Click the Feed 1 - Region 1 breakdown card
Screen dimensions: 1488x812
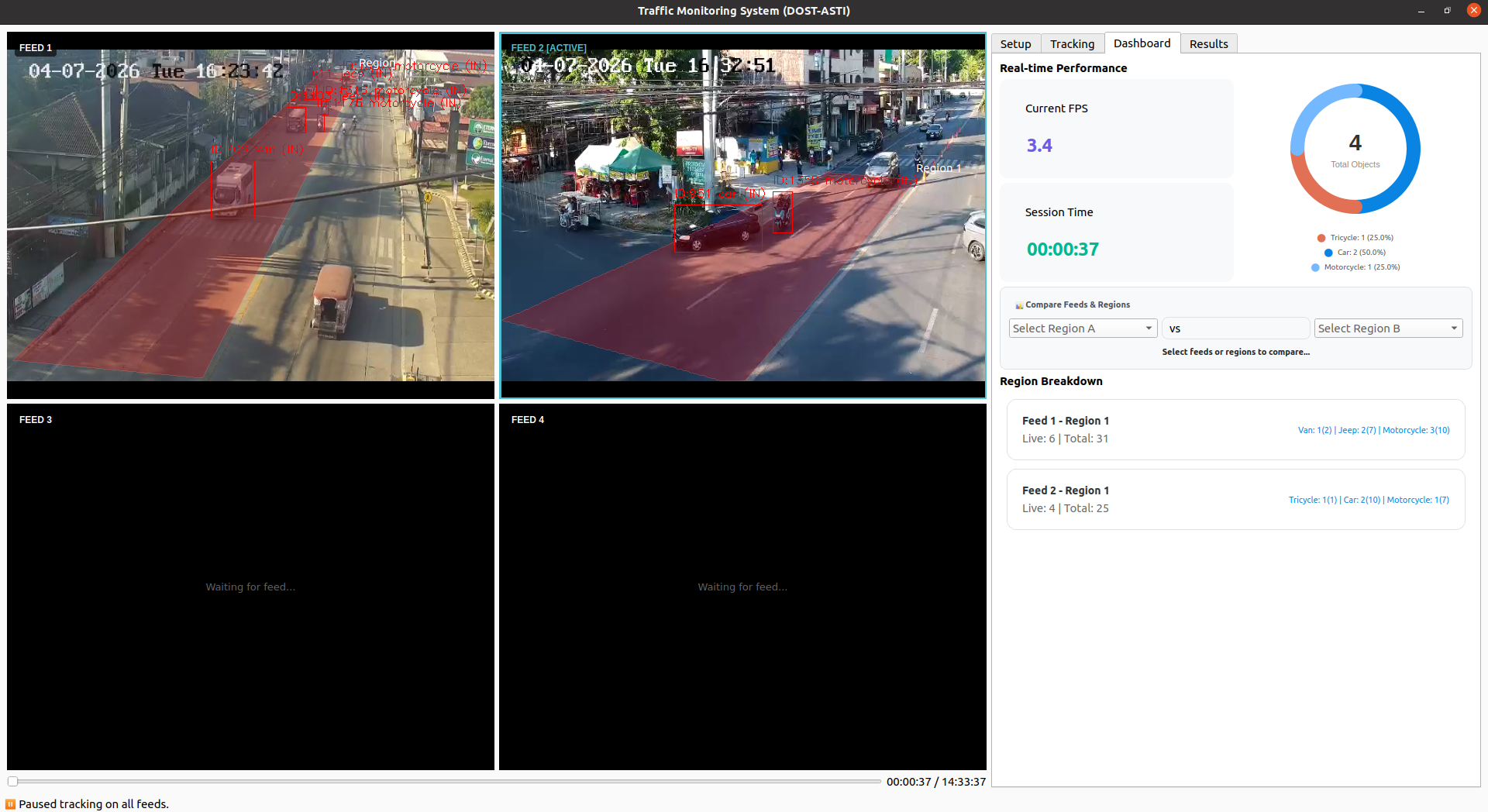1235,429
